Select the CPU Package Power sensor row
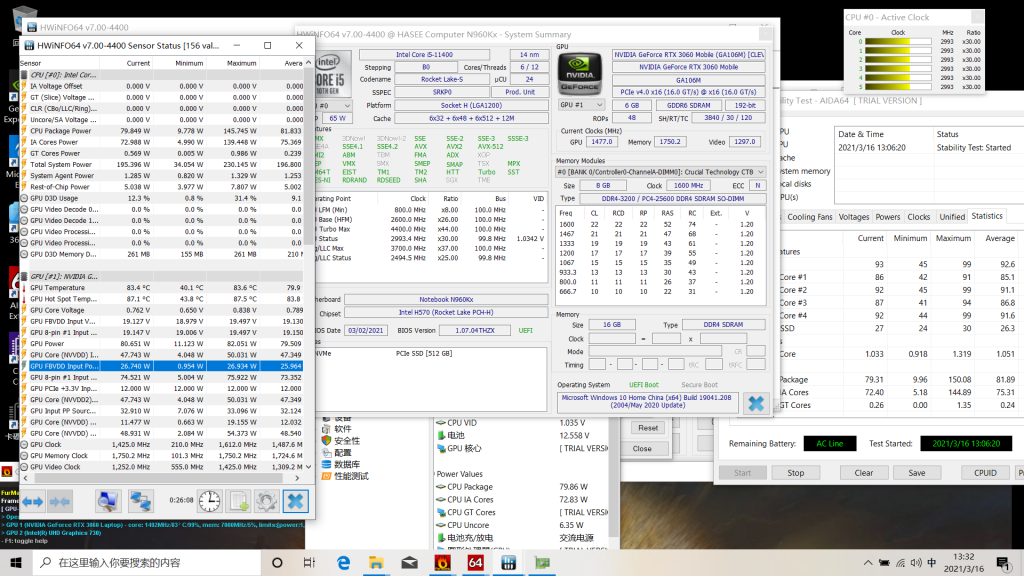1024x576 pixels. point(162,131)
